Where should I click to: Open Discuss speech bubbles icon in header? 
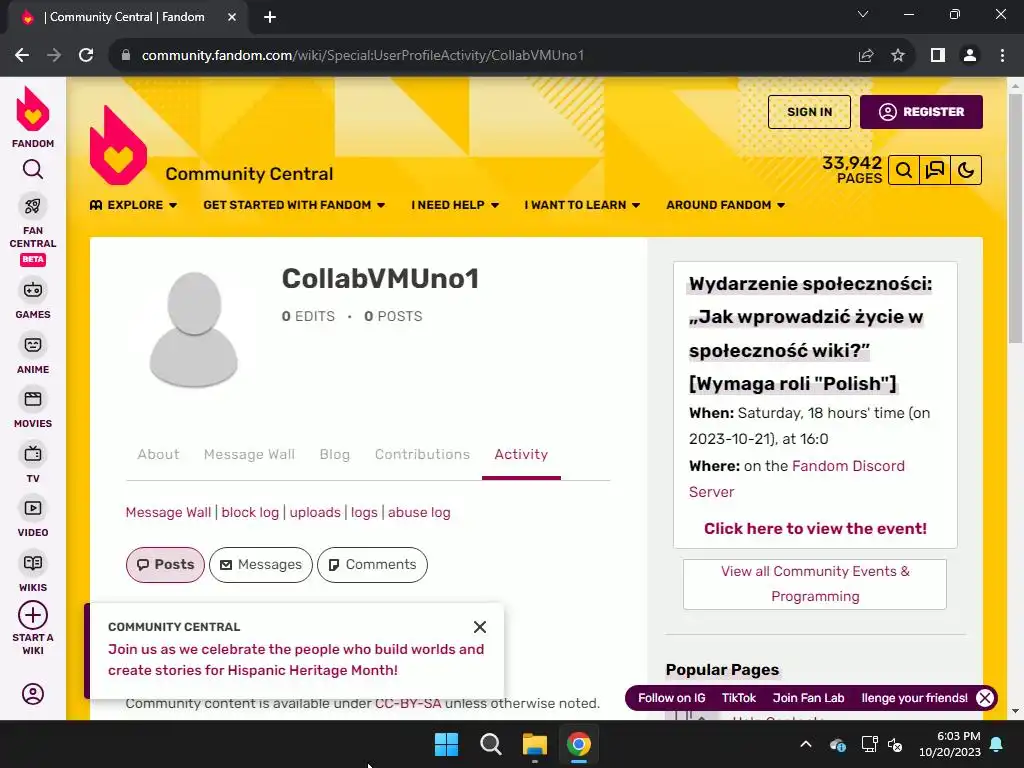point(935,170)
